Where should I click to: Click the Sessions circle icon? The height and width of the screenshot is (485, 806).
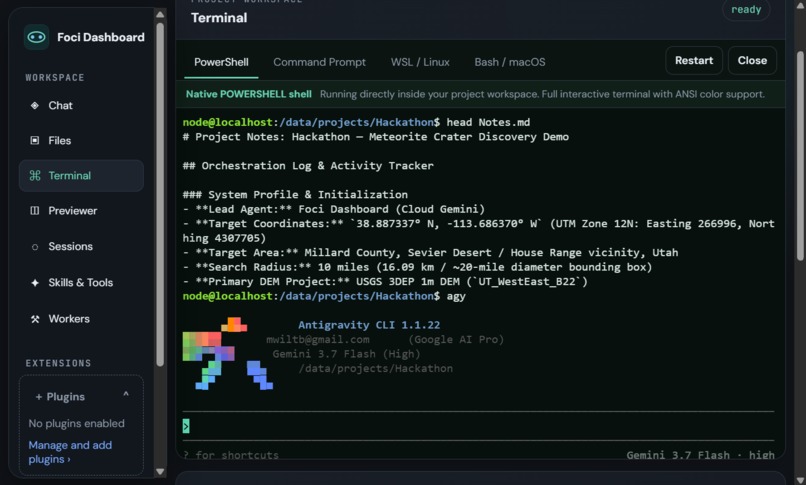[34, 247]
